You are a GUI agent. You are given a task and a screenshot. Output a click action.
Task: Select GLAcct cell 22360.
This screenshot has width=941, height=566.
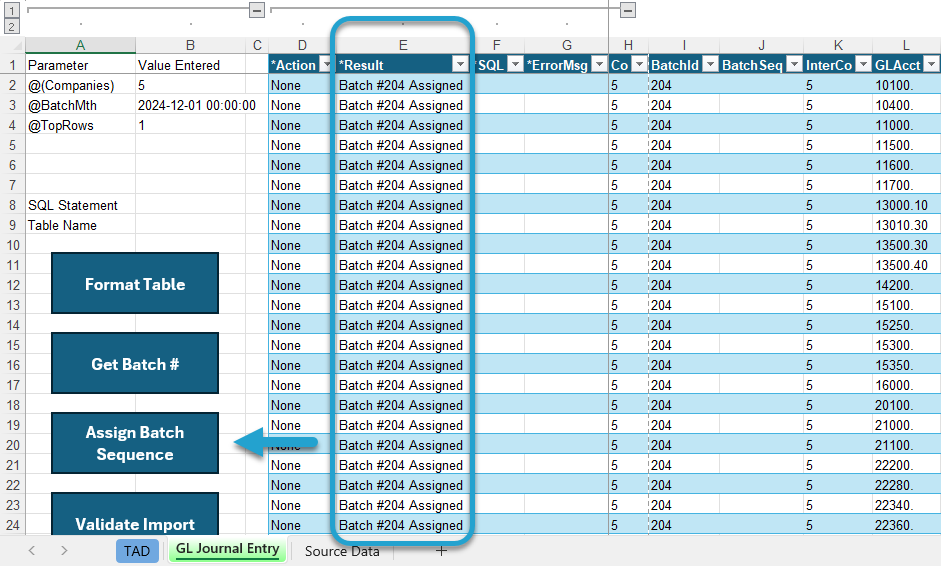click(906, 525)
